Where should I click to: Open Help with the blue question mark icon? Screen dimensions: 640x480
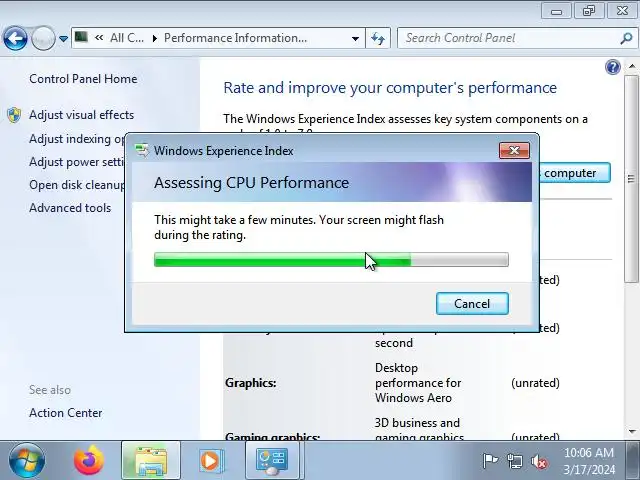point(613,67)
